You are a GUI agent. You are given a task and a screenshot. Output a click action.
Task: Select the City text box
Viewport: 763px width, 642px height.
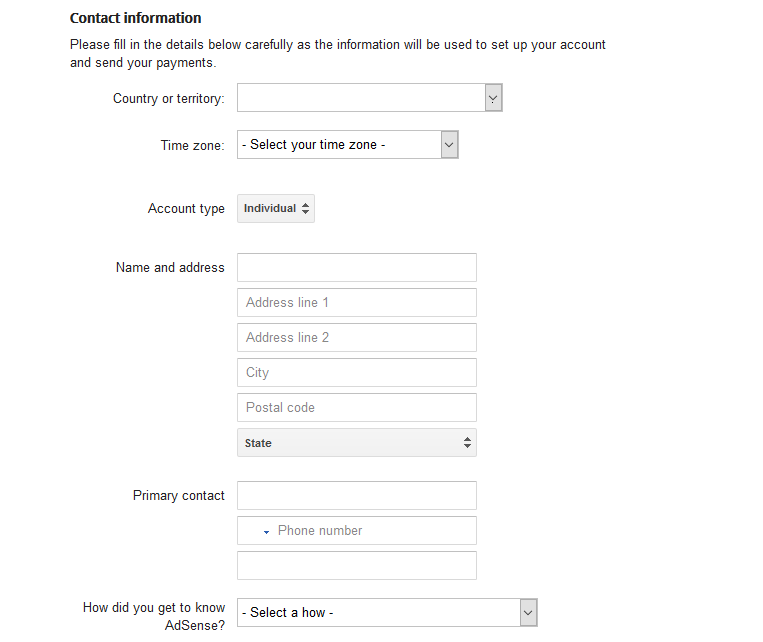pos(356,372)
